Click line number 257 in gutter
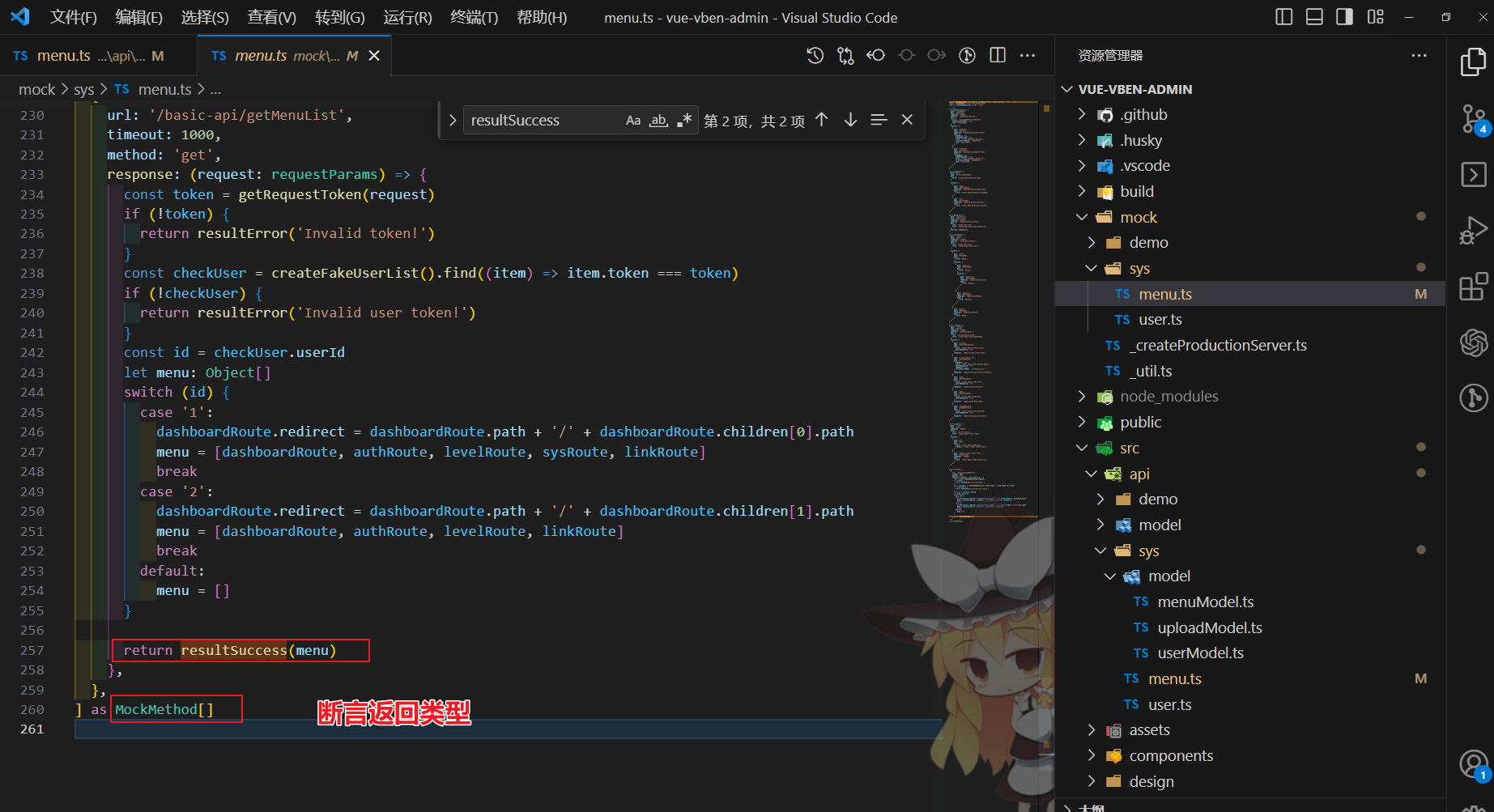 click(32, 650)
